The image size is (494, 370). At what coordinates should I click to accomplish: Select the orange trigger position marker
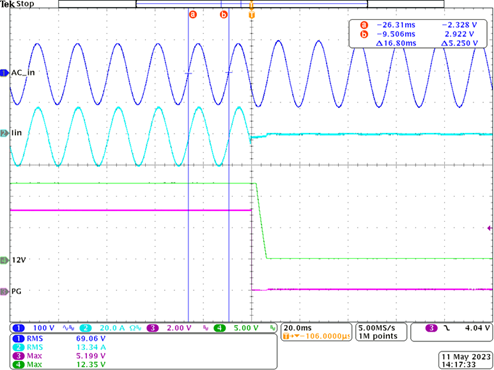click(x=252, y=15)
